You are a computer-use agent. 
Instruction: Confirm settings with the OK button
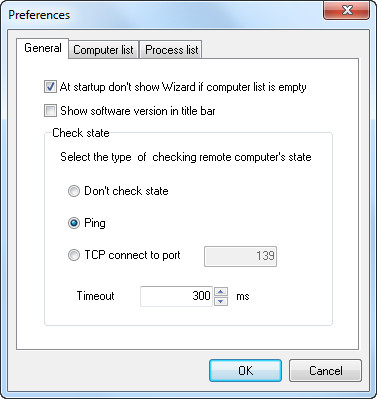245,370
